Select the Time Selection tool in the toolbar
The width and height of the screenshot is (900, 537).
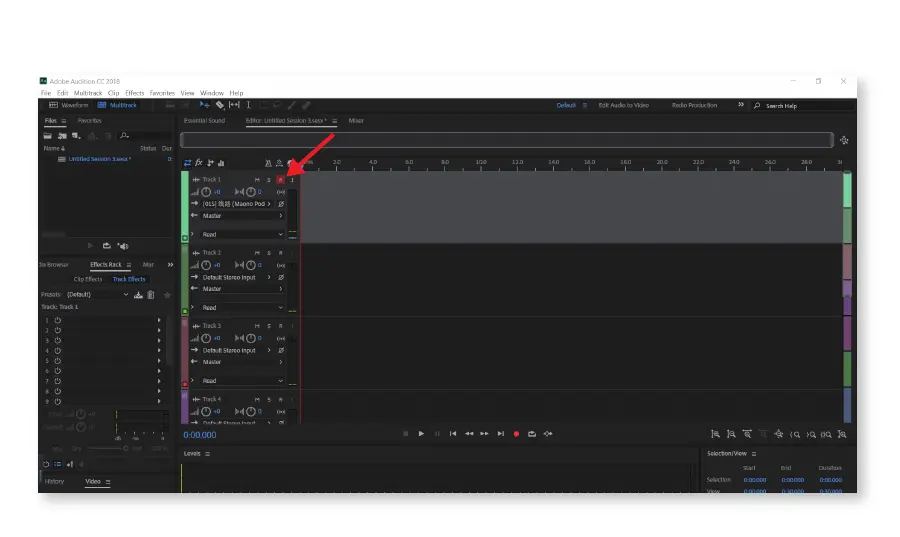[x=249, y=105]
